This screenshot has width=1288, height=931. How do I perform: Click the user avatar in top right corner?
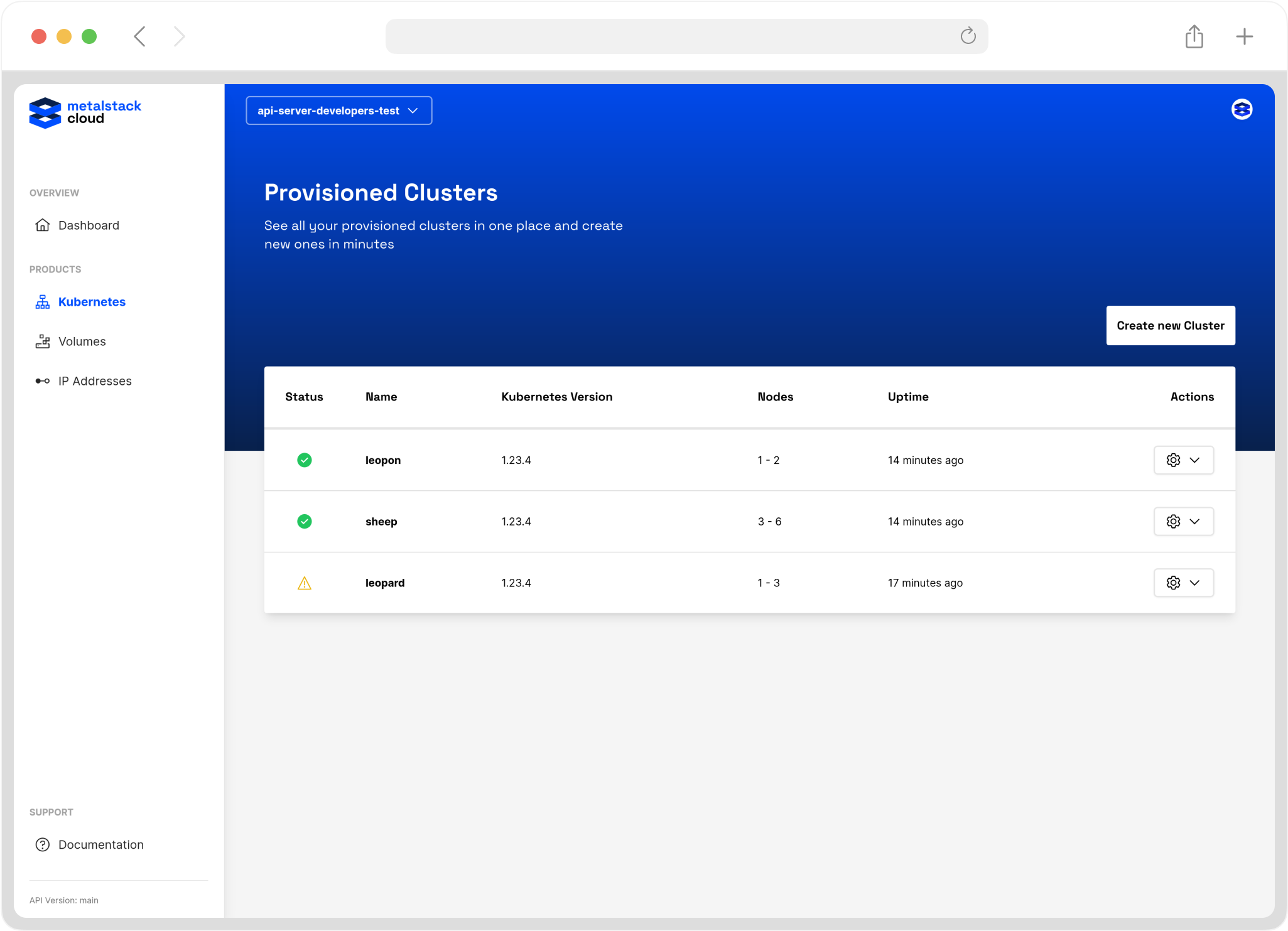coord(1241,109)
